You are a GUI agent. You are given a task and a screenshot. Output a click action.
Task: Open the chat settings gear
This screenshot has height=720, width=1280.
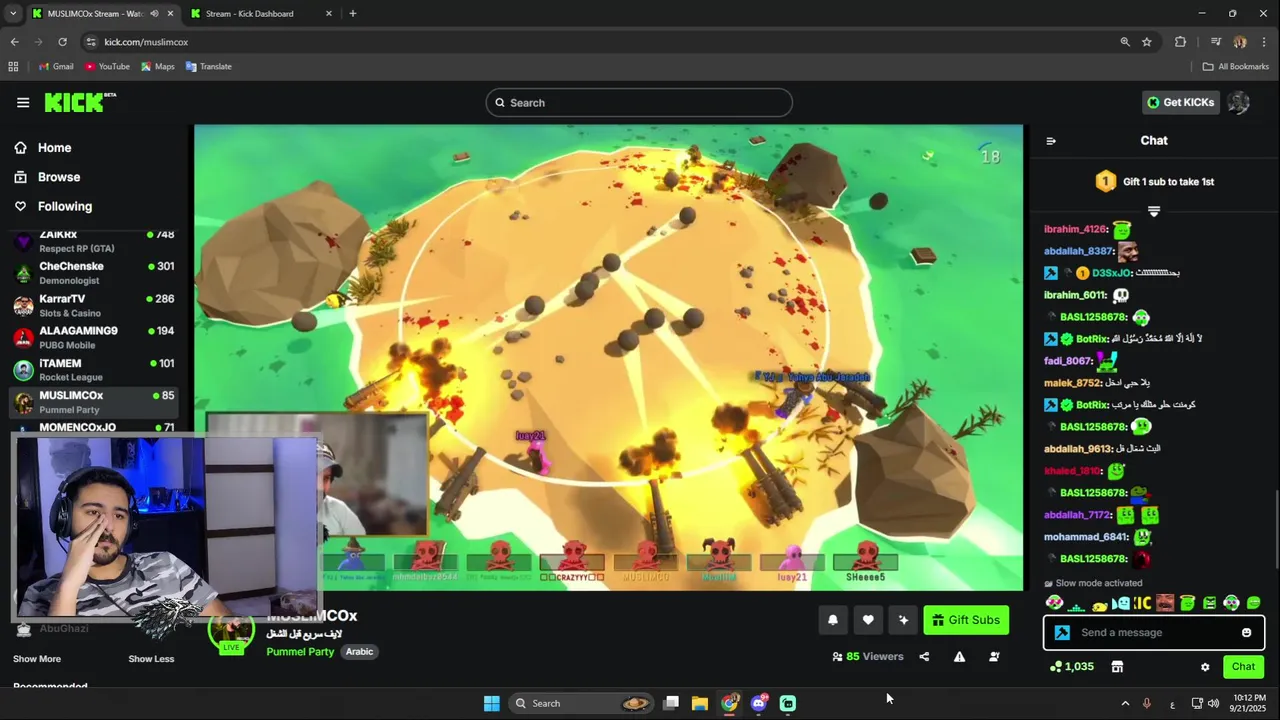[1205, 667]
